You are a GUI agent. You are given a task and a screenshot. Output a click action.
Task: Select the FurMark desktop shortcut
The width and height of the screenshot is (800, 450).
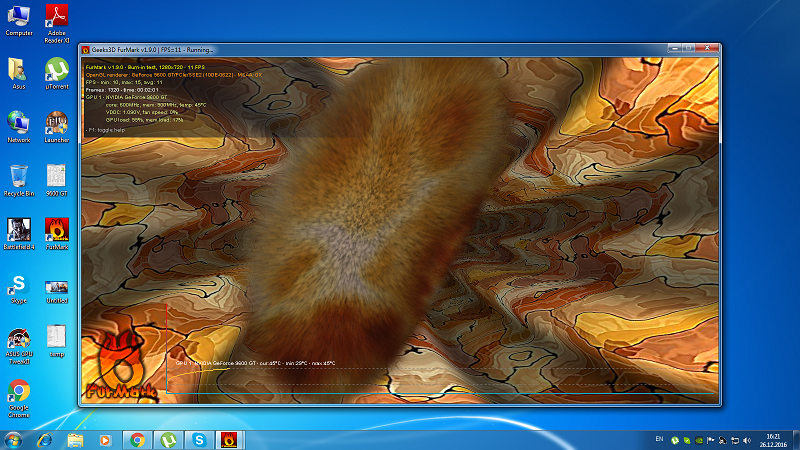coord(57,234)
